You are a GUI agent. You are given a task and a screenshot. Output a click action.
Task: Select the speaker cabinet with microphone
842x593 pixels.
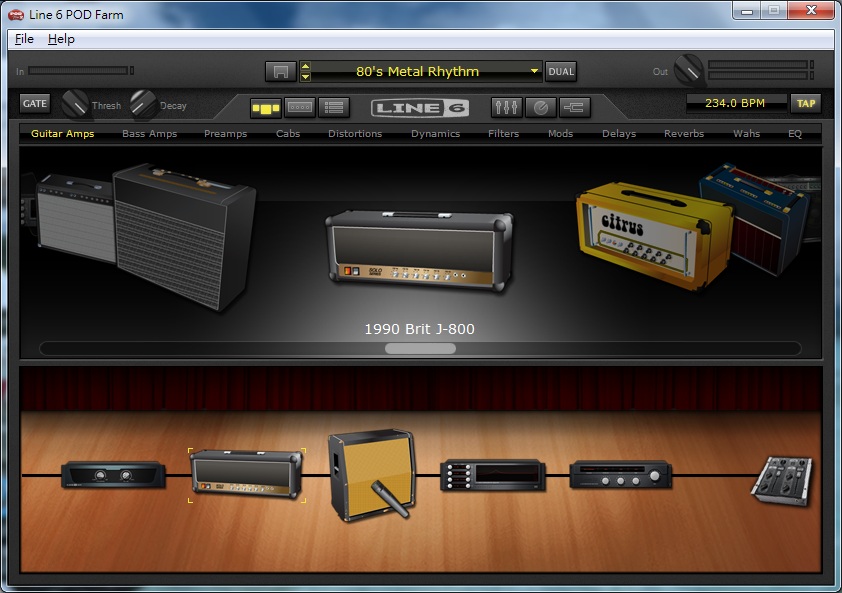(x=372, y=475)
